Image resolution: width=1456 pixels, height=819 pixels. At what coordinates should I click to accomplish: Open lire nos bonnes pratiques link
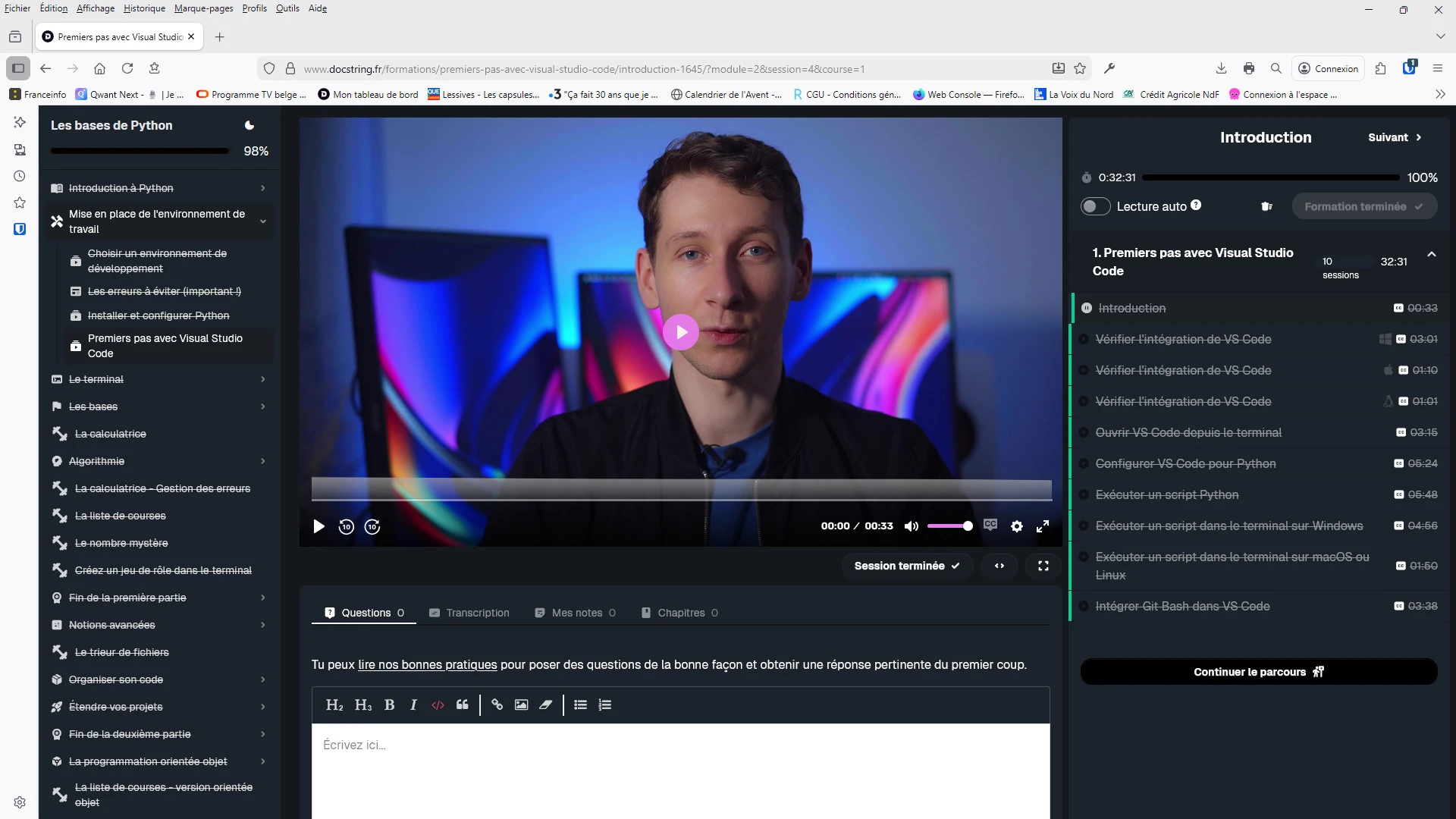pyautogui.click(x=427, y=664)
